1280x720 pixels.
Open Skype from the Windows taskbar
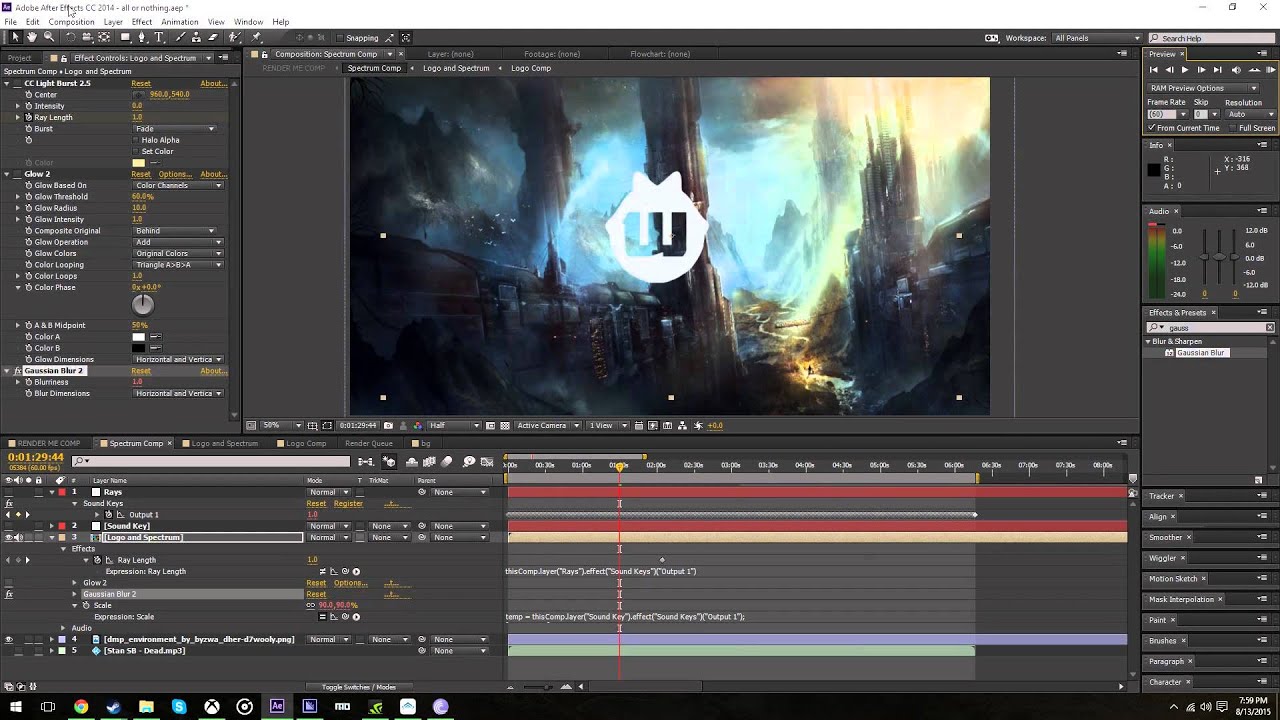coord(179,707)
